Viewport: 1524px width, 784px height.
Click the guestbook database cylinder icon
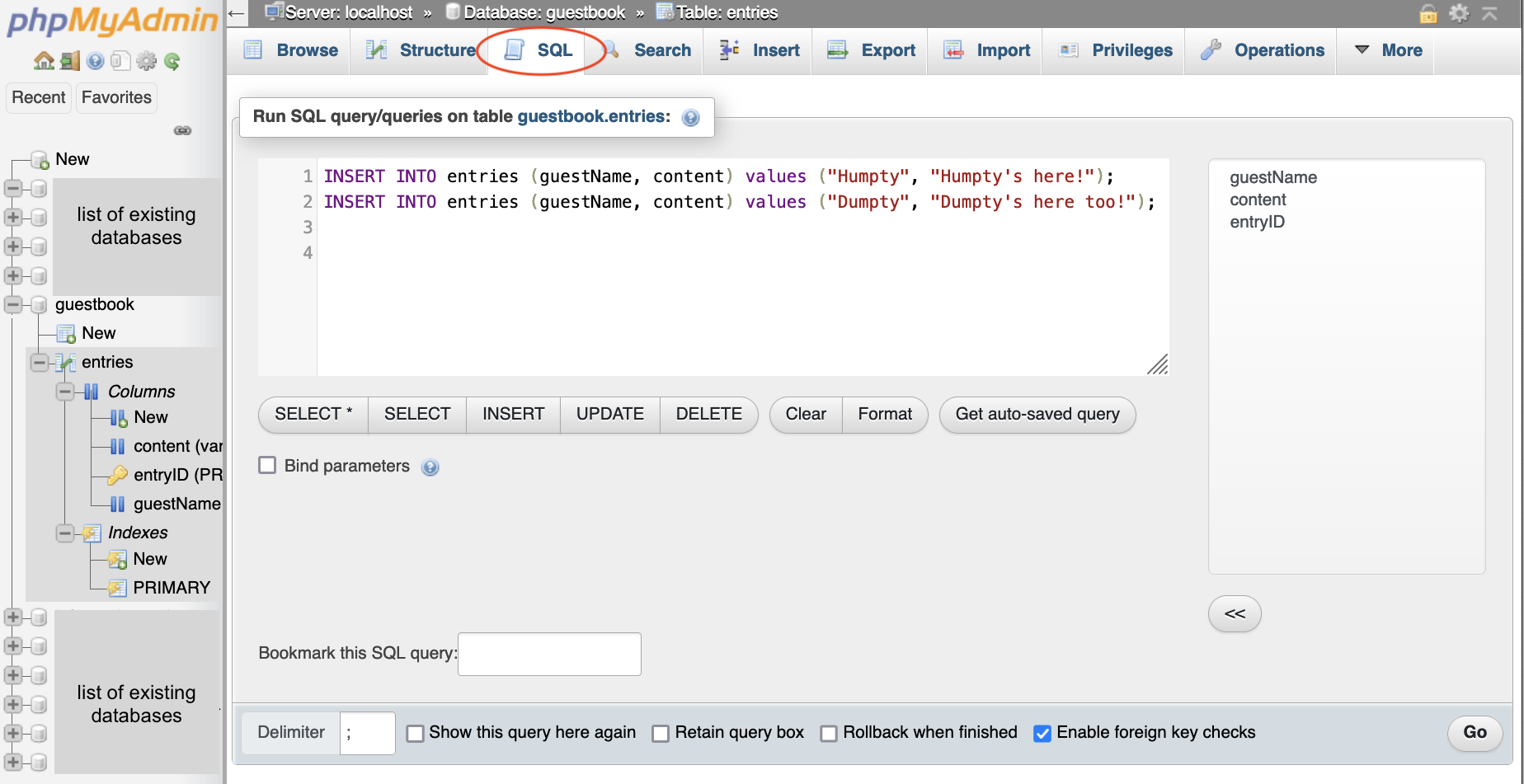click(x=39, y=305)
